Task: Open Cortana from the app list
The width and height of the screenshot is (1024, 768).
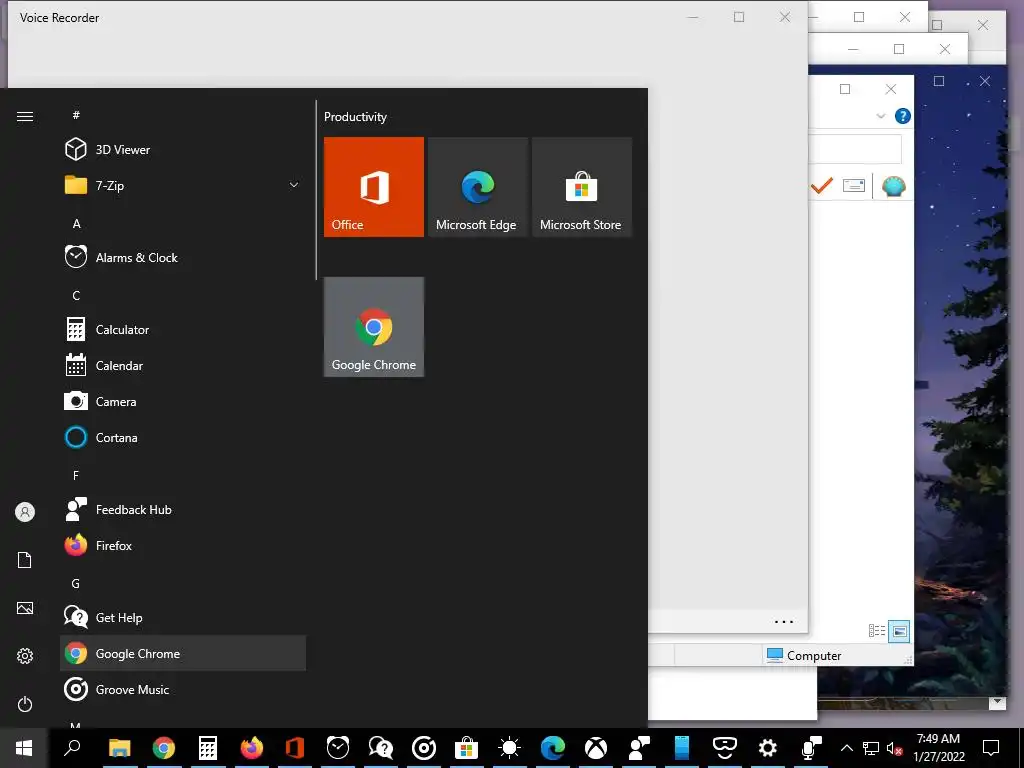Action: [183, 437]
